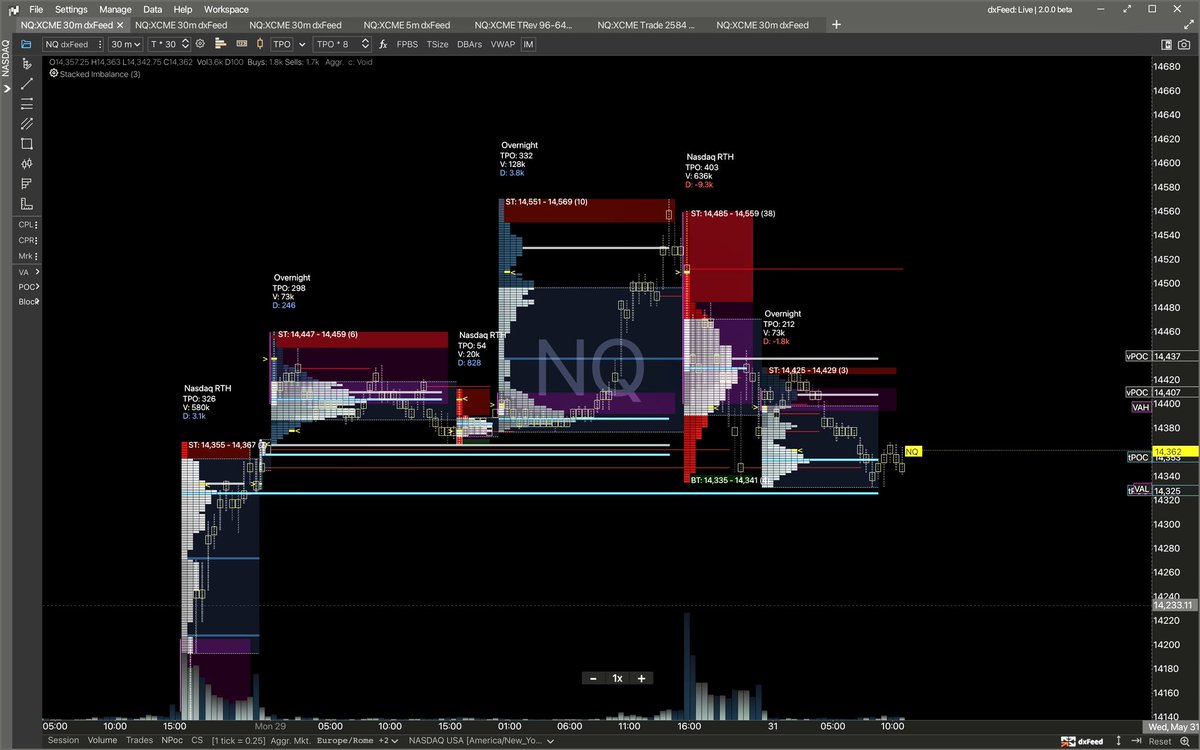Open the Data menu
This screenshot has width=1200, height=750.
pyautogui.click(x=152, y=9)
